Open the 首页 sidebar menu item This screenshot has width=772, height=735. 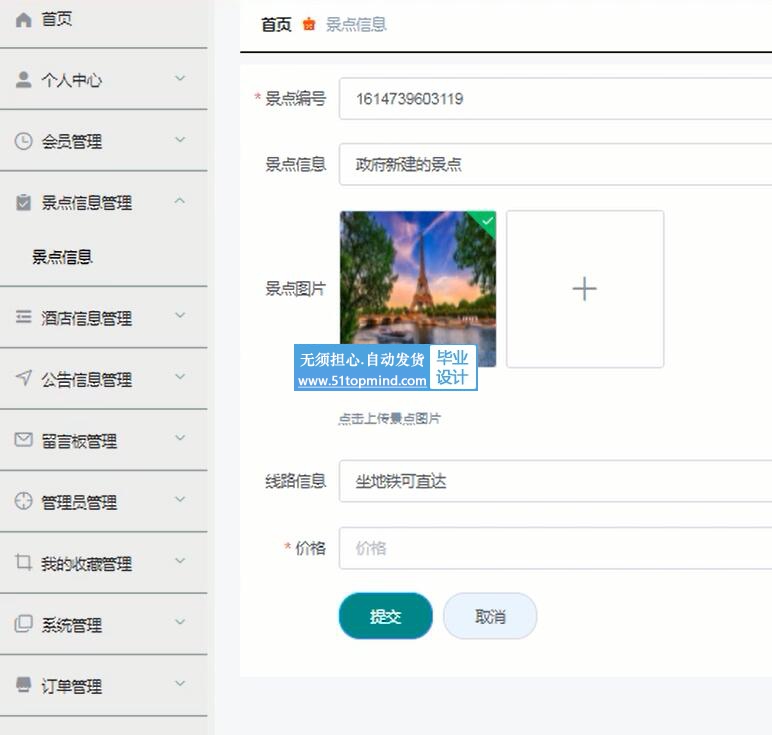point(104,20)
